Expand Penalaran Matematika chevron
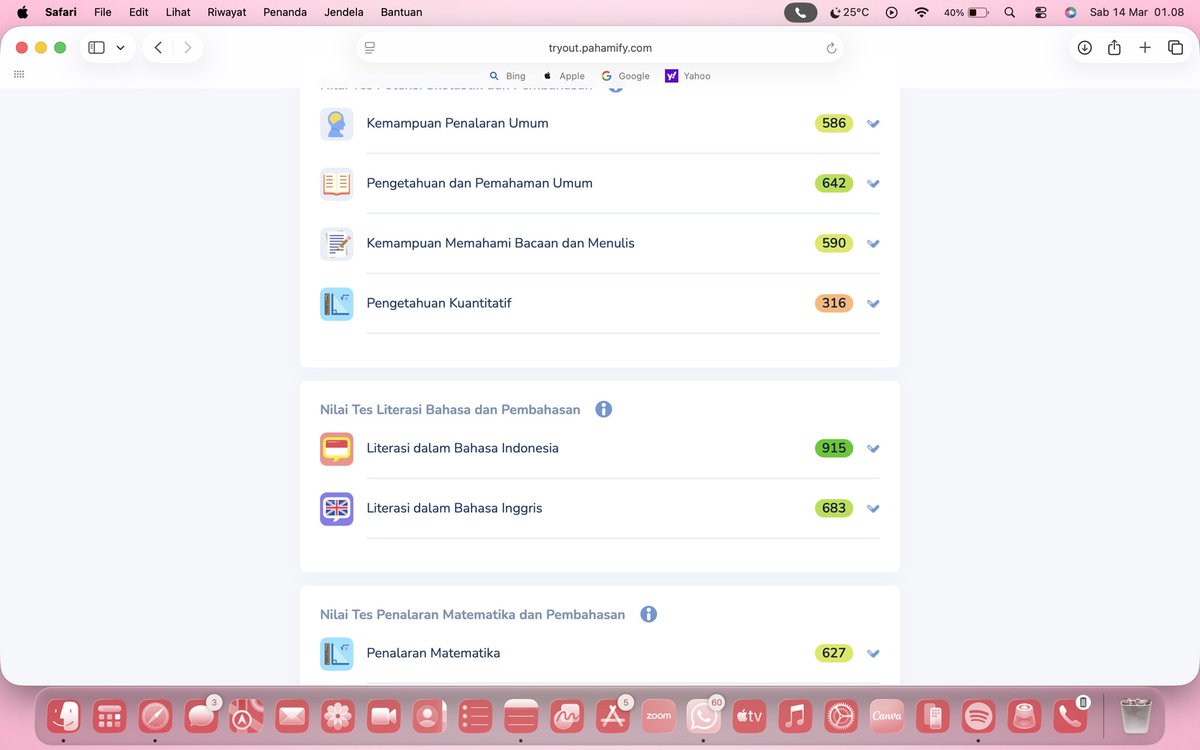Viewport: 1200px width, 750px height. click(873, 654)
